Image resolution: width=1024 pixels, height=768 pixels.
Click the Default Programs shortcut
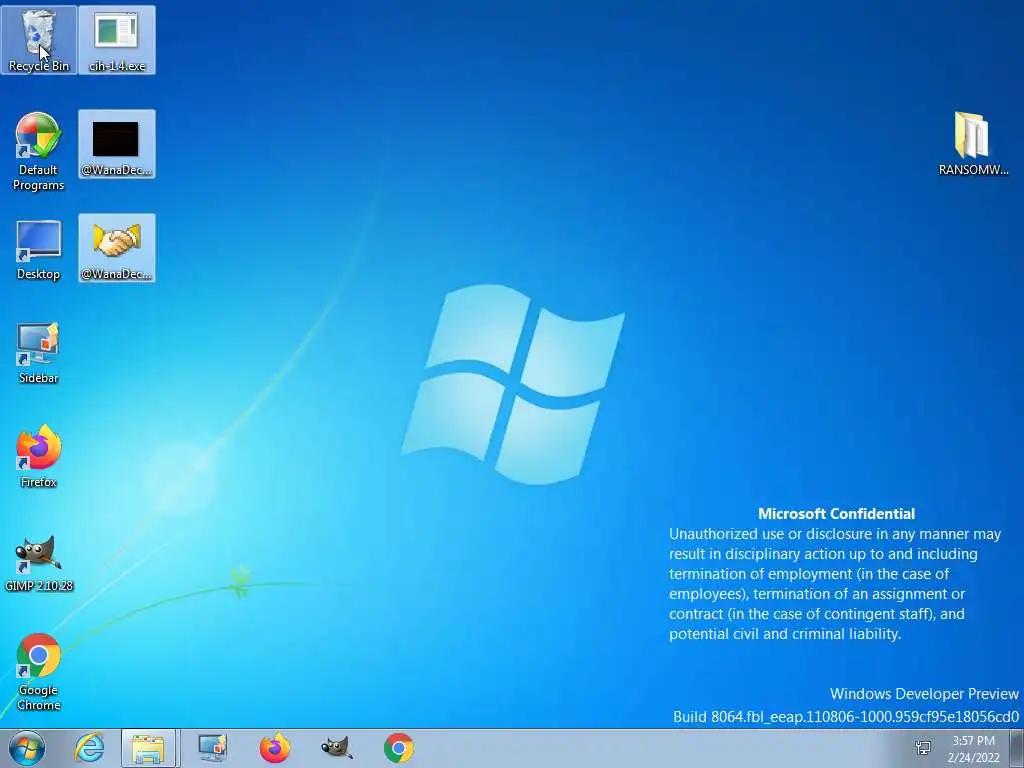pos(39,152)
